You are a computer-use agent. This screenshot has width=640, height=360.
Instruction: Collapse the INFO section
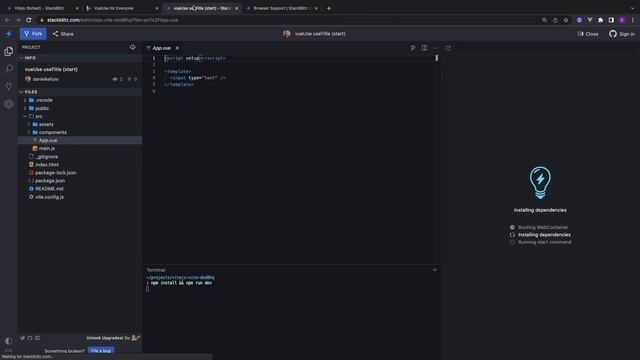21,58
